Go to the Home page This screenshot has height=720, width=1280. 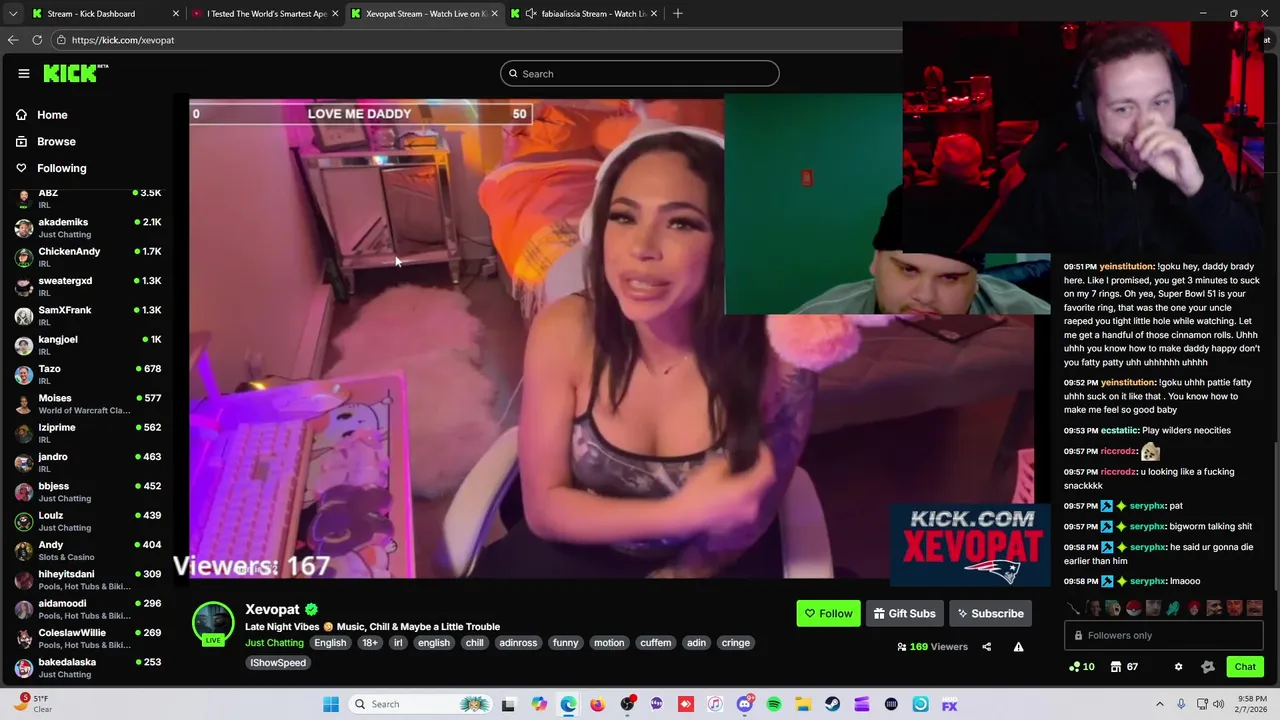tap(42, 115)
